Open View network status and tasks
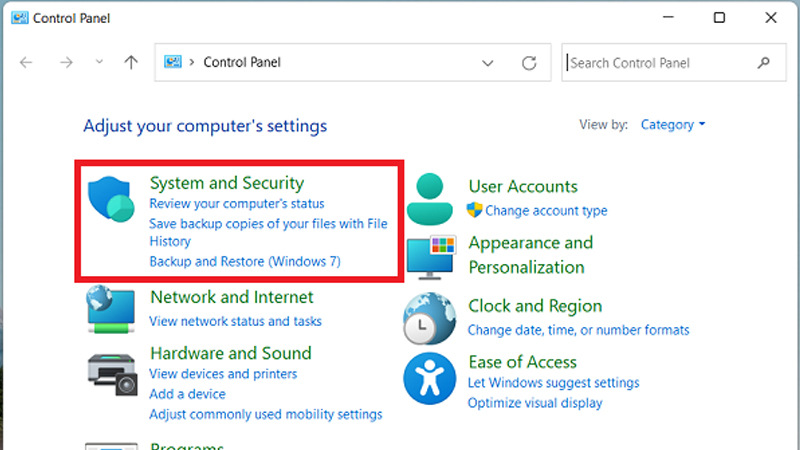Image resolution: width=800 pixels, height=450 pixels. [x=235, y=321]
